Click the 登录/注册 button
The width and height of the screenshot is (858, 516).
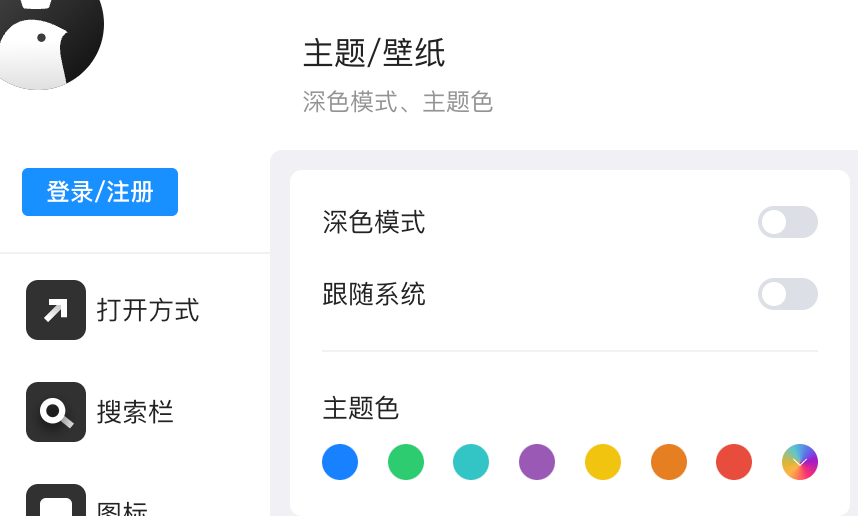pos(100,192)
